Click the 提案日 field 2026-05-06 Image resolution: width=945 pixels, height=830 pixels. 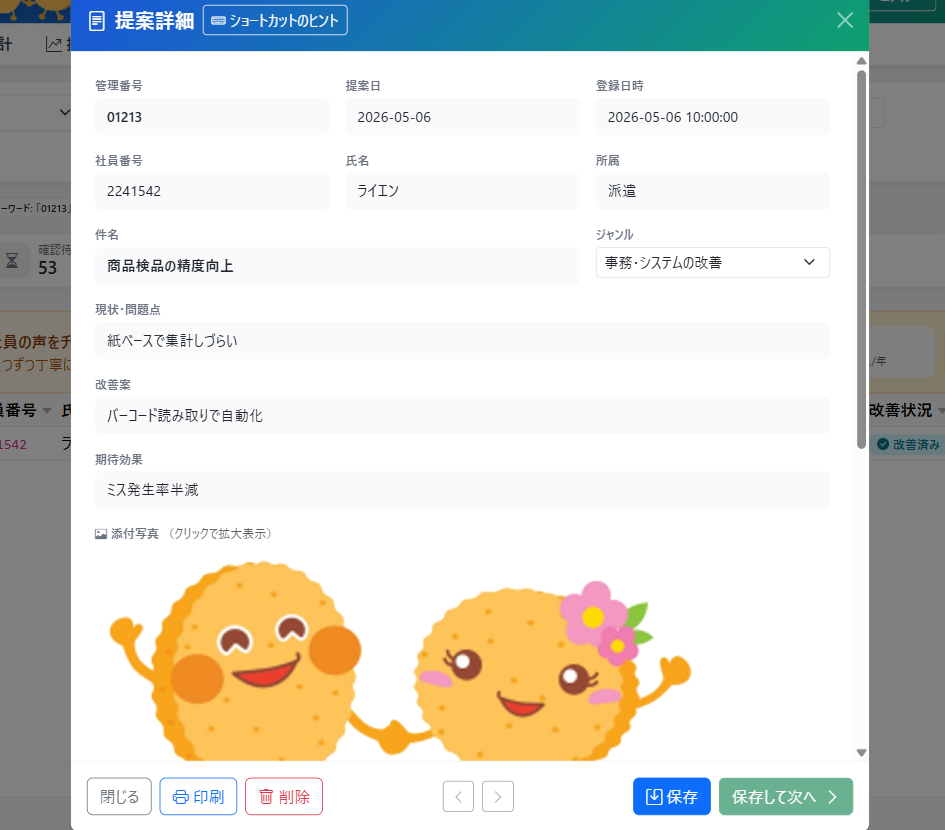[x=462, y=117]
